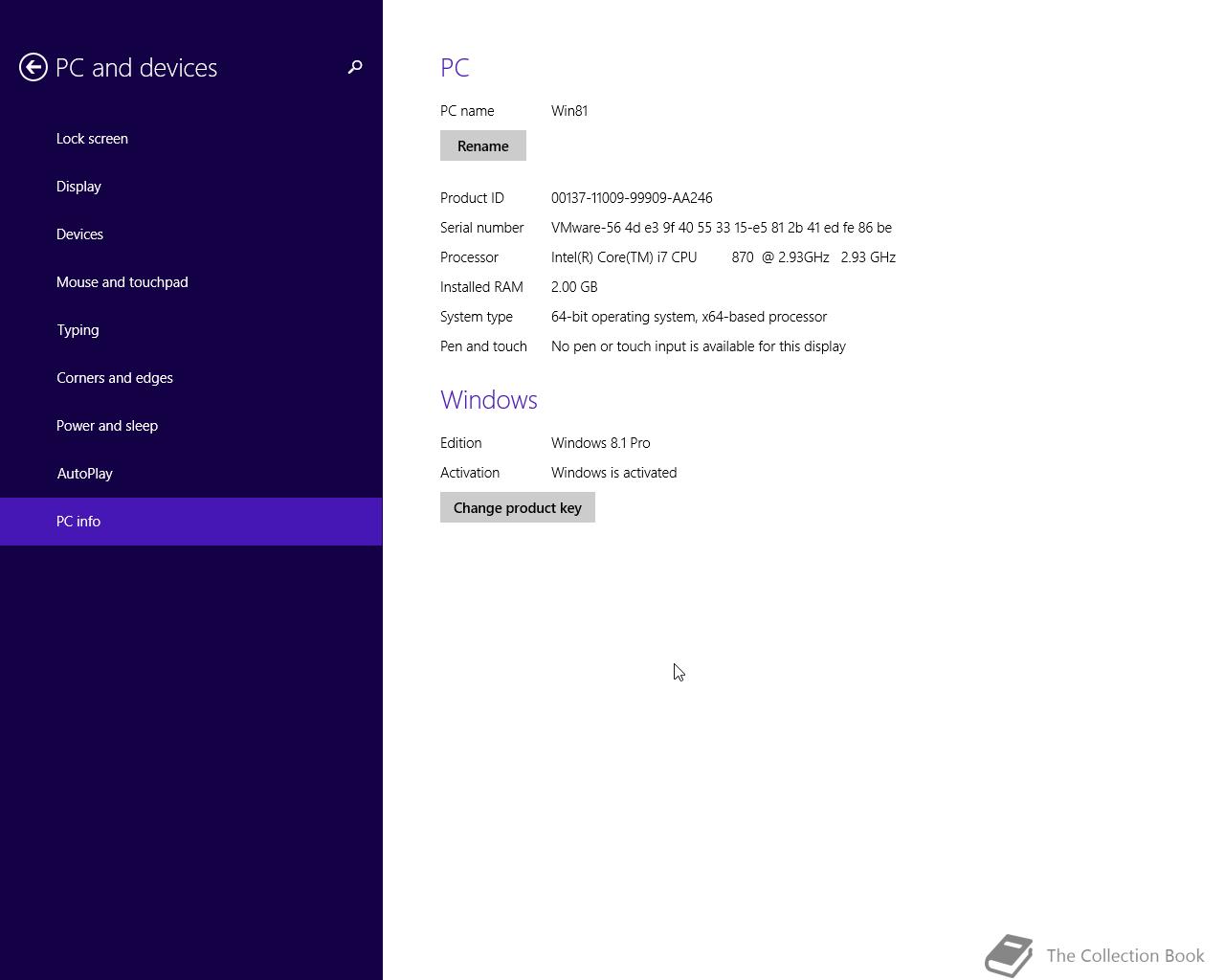Click the Product ID label
This screenshot has height=980, width=1225.
(x=472, y=198)
